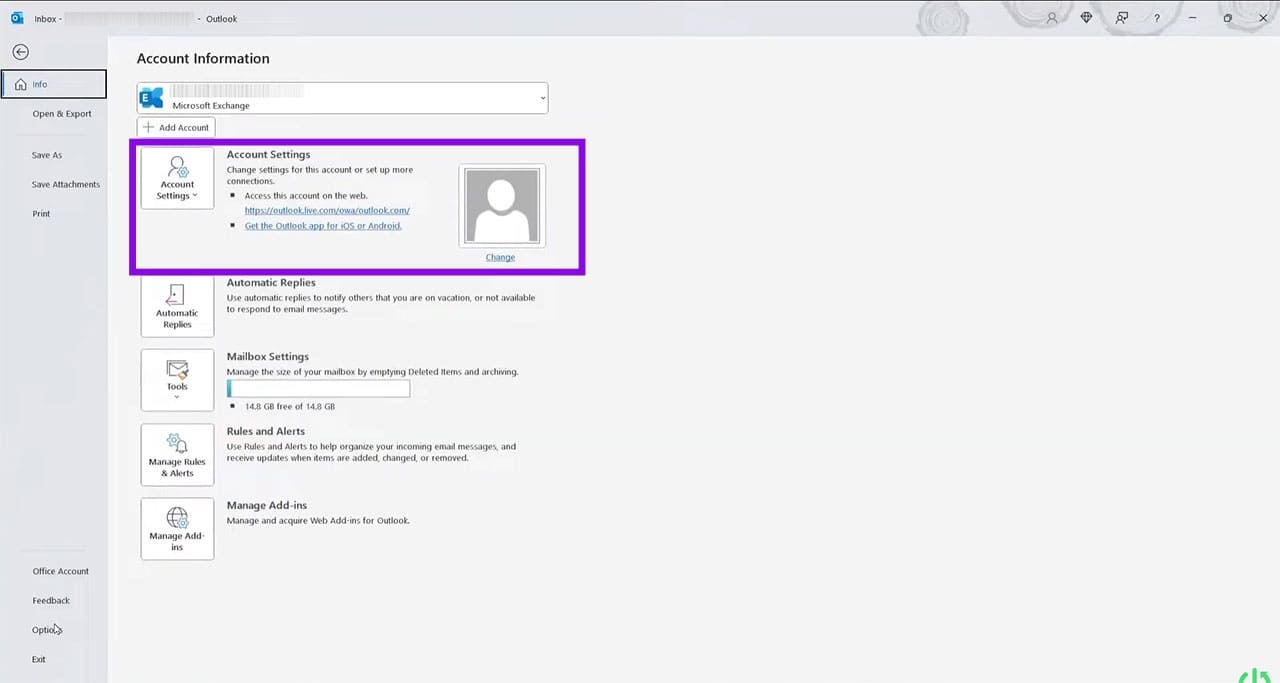Image resolution: width=1280 pixels, height=683 pixels.
Task: Click the Outlook logo in title bar
Action: point(17,18)
